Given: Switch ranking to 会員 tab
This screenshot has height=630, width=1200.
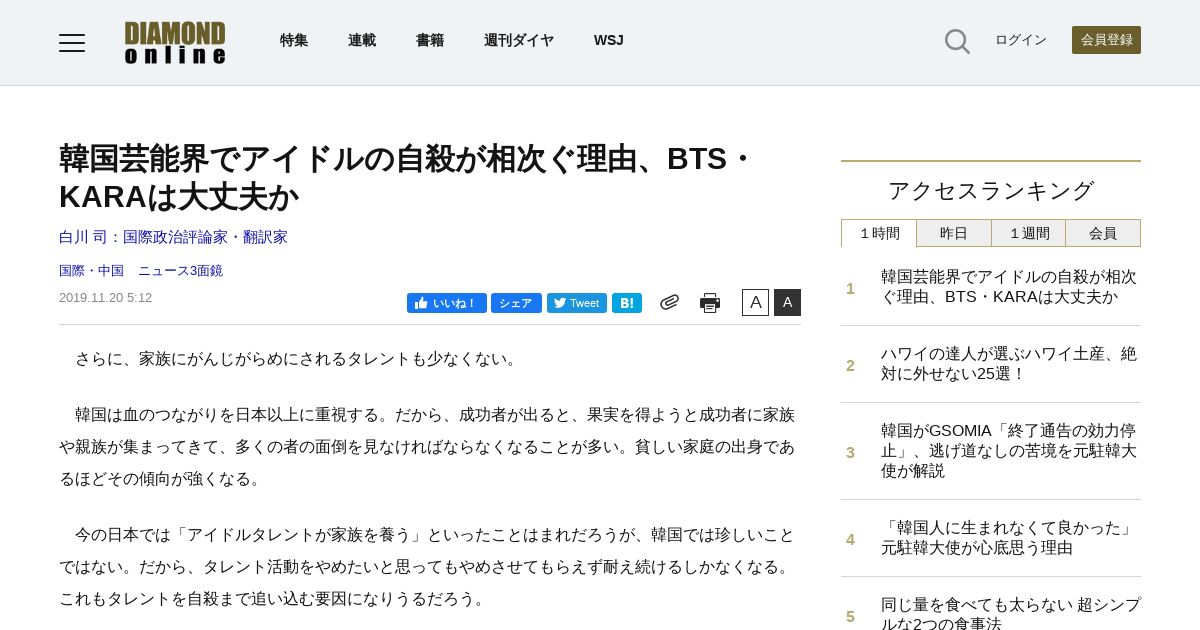Looking at the screenshot, I should pos(1103,233).
